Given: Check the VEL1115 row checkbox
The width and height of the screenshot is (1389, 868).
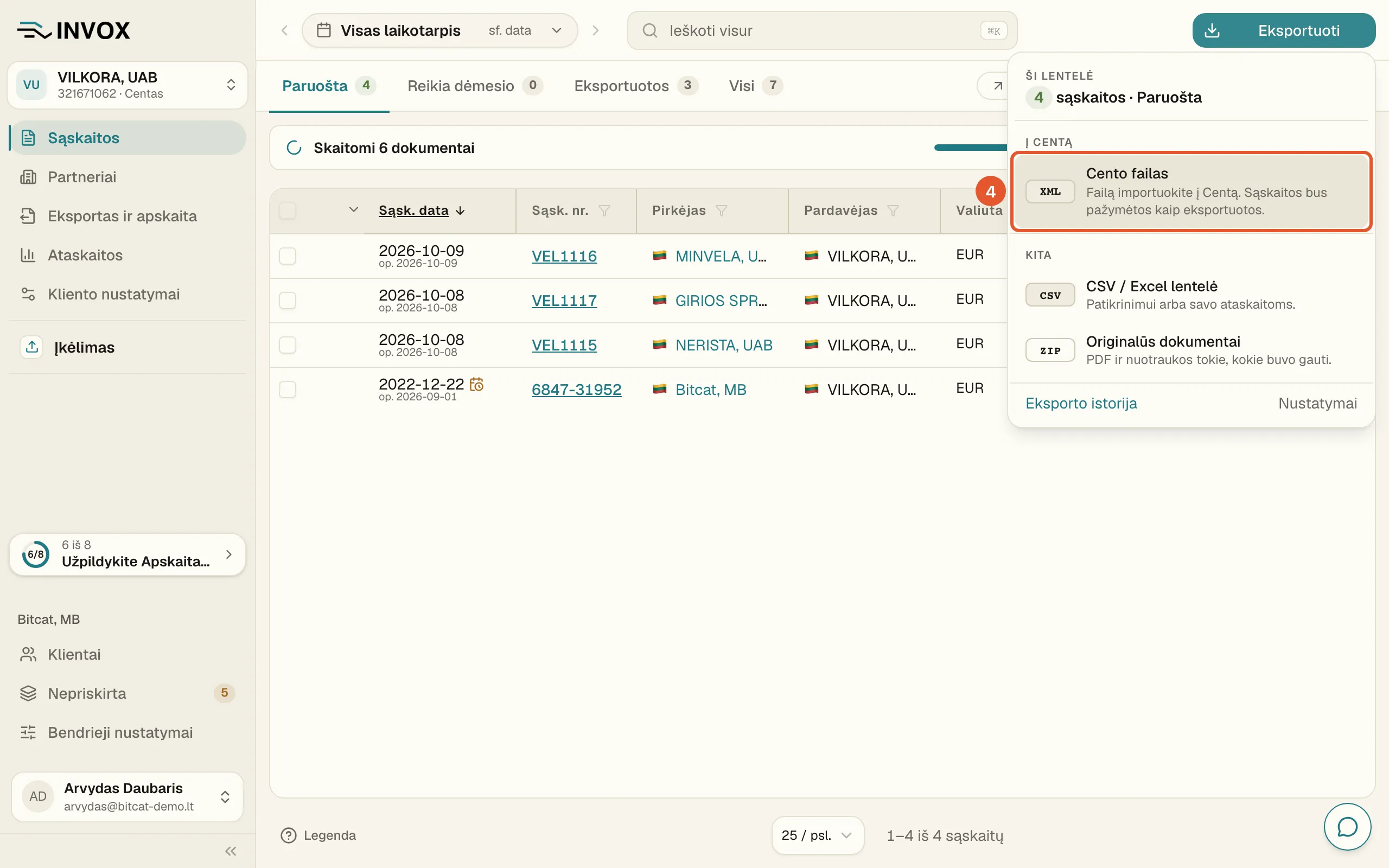Looking at the screenshot, I should (x=288, y=345).
